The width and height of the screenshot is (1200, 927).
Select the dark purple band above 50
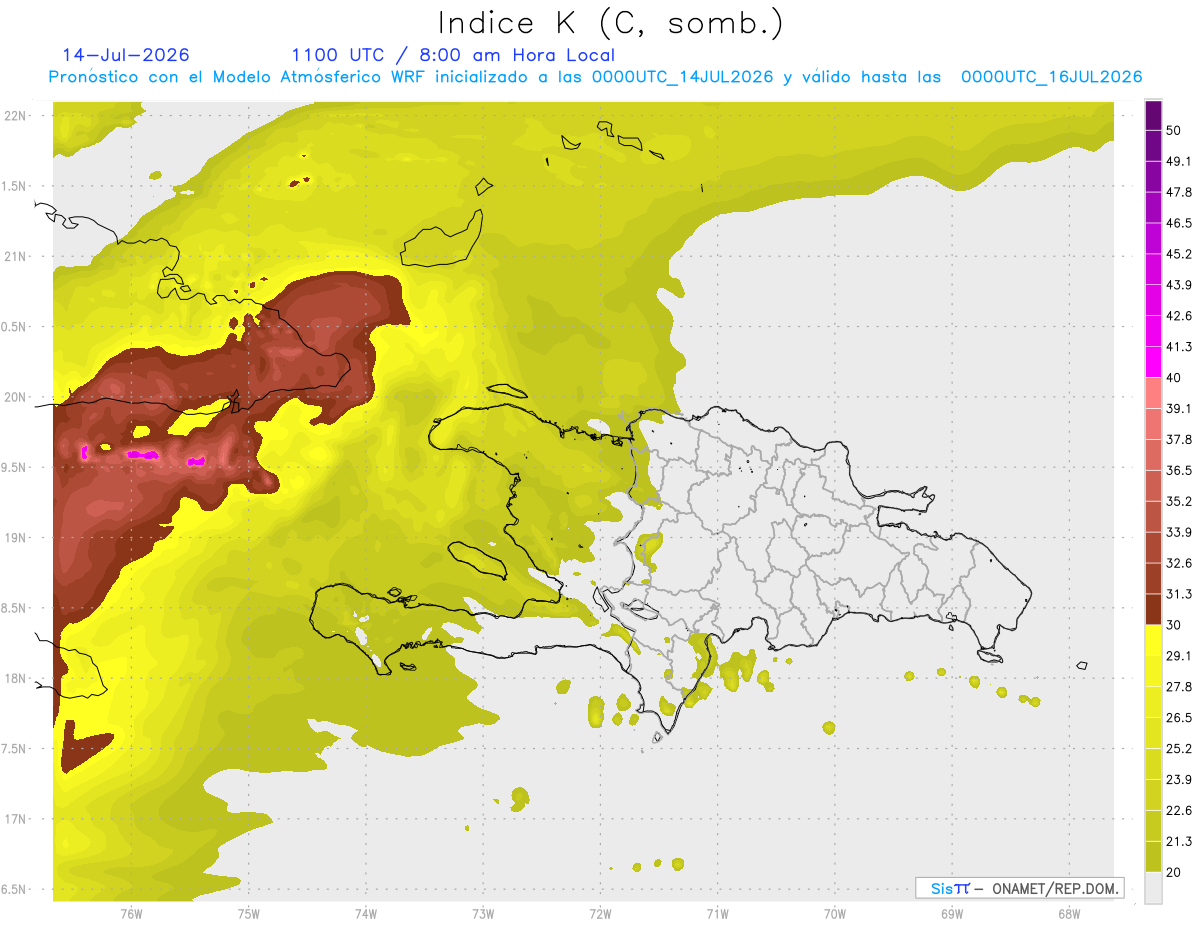point(1153,115)
